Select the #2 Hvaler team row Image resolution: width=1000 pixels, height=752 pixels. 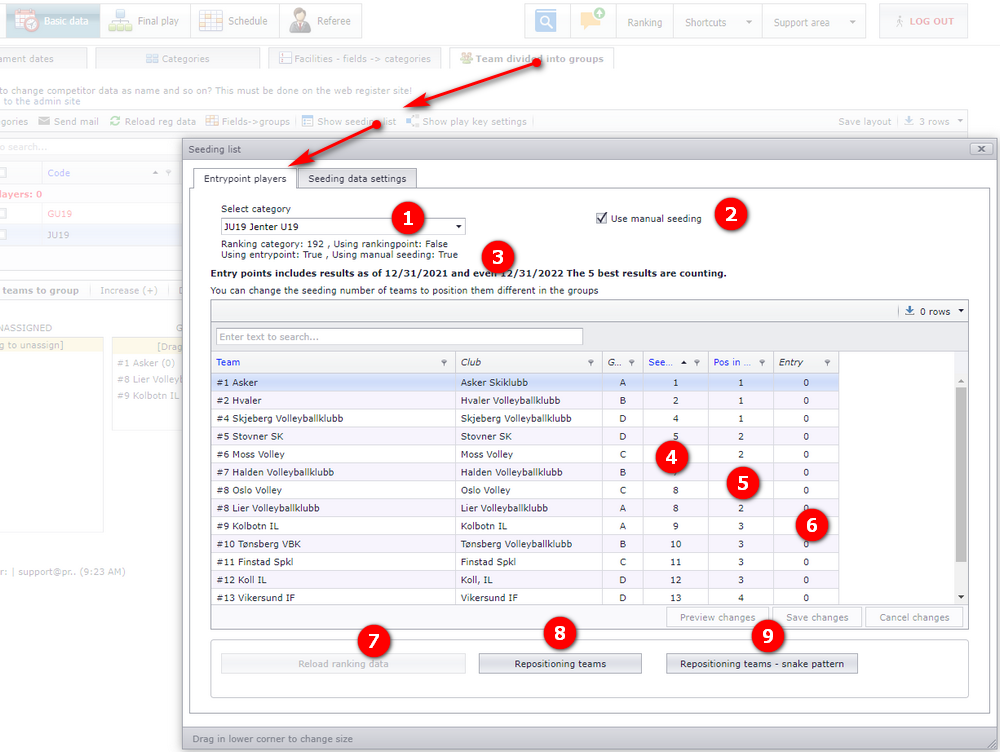[x=525, y=401]
